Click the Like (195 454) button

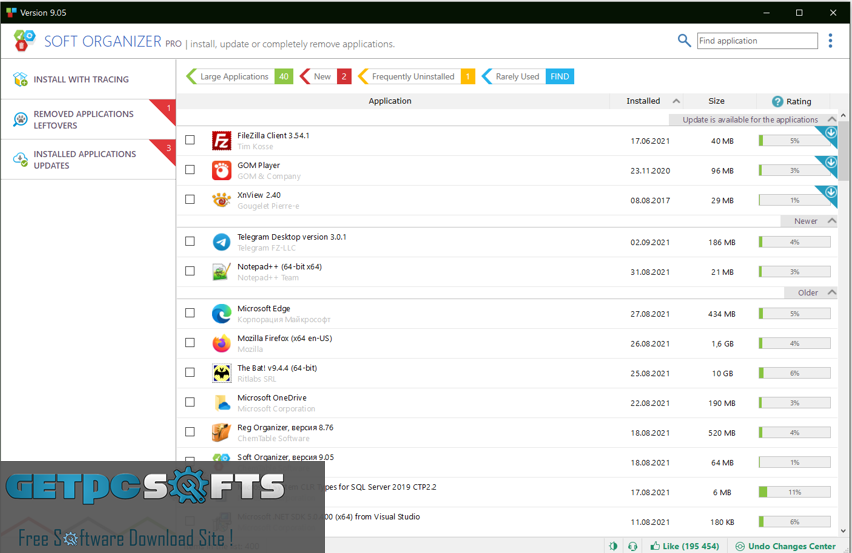click(685, 546)
